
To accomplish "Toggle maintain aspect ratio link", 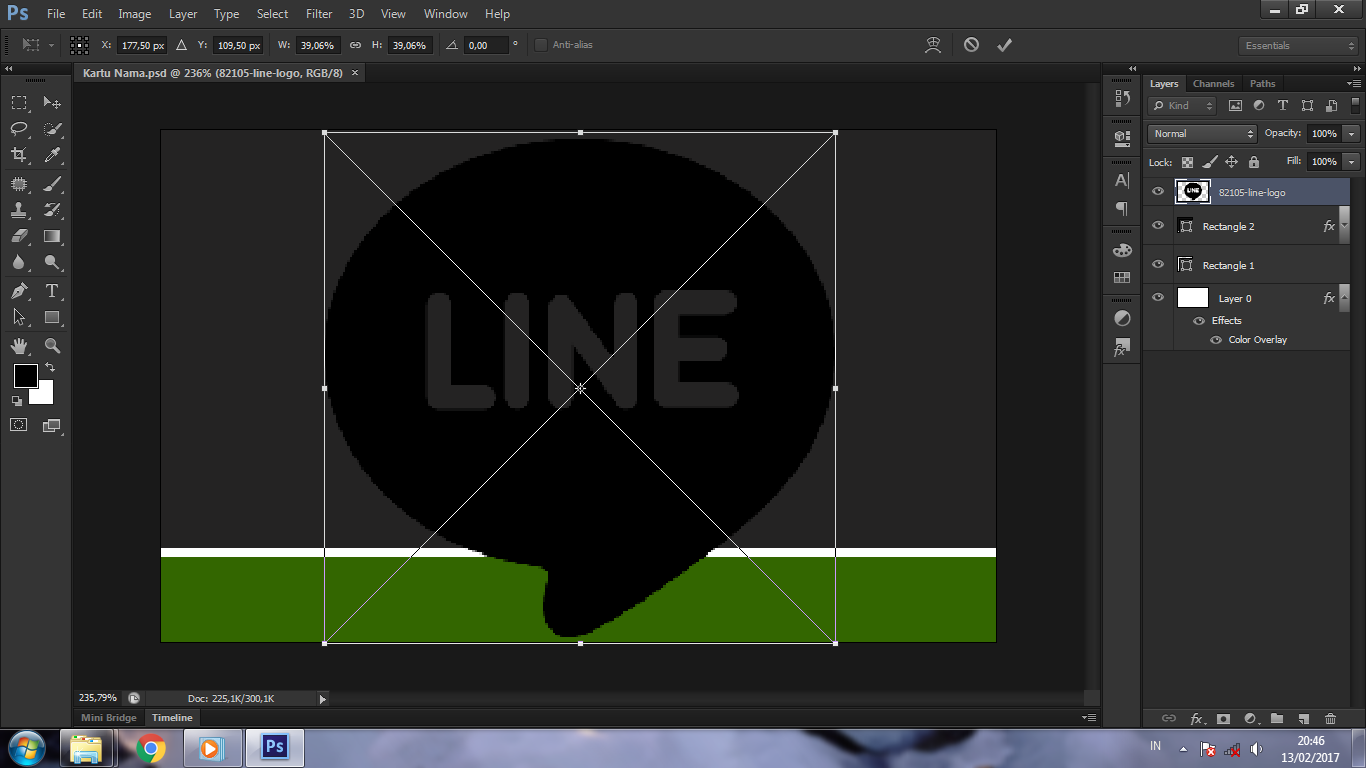I will click(x=355, y=45).
